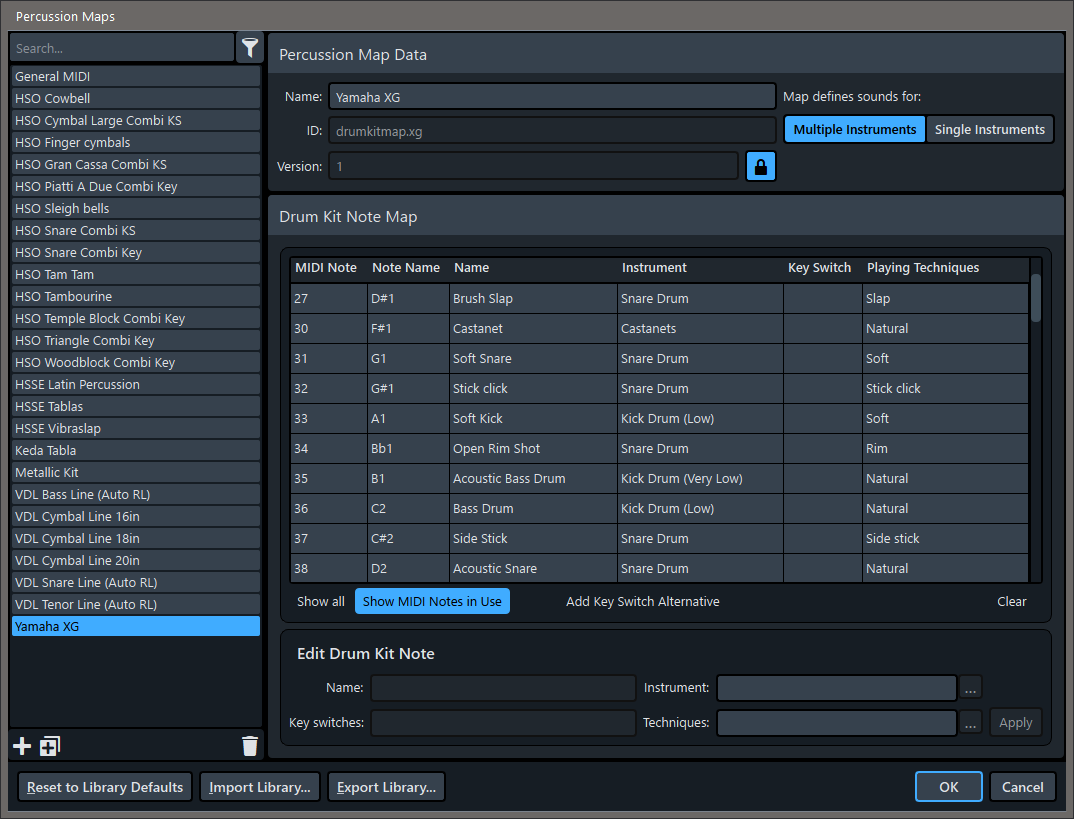Select HSSE Vibraslap map
1074x819 pixels.
136,428
